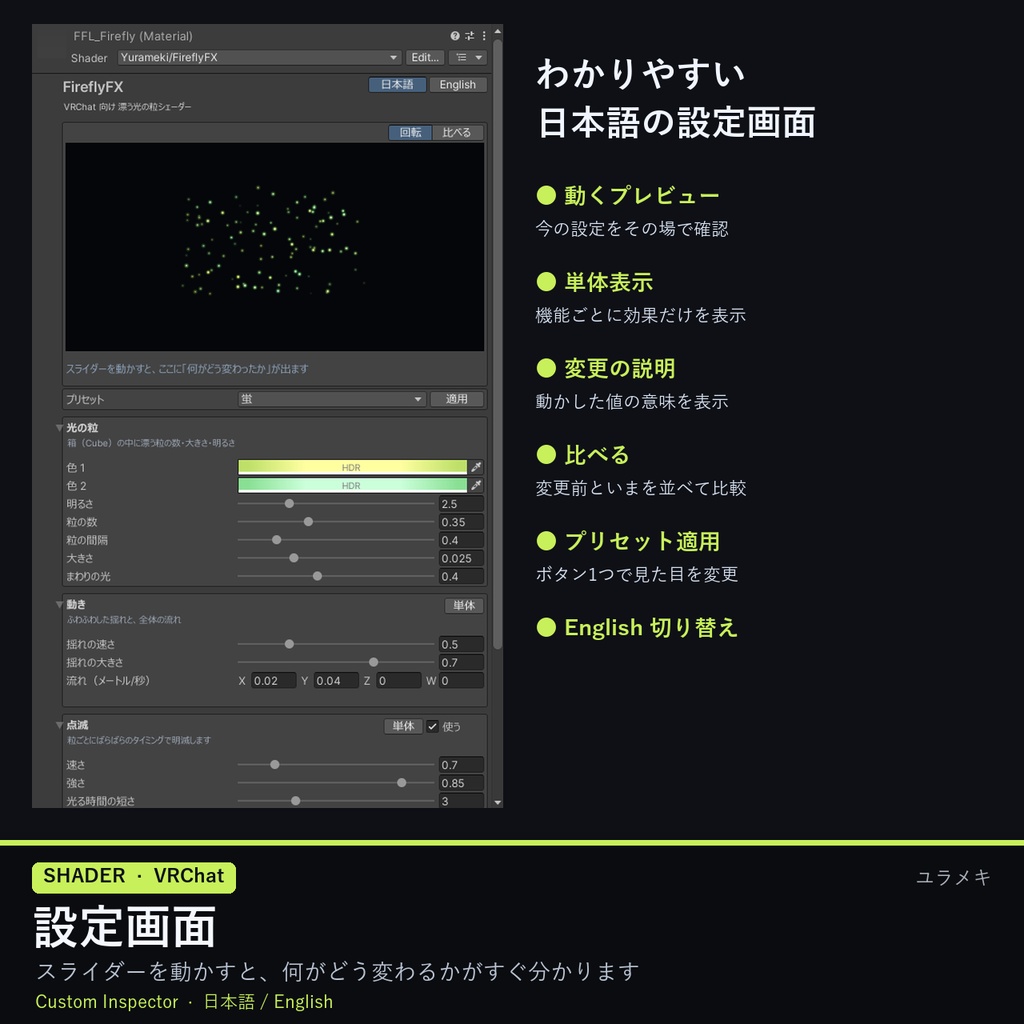
Task: Click the 明るさ value field 2.5
Action: [x=461, y=504]
